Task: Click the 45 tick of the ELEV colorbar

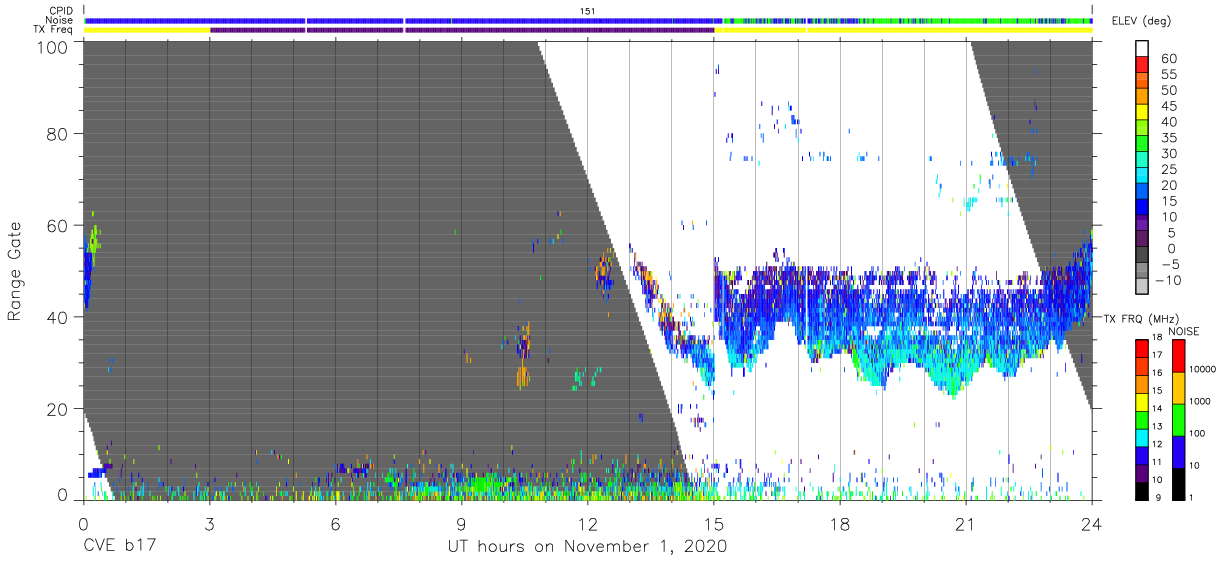Action: click(x=1168, y=106)
